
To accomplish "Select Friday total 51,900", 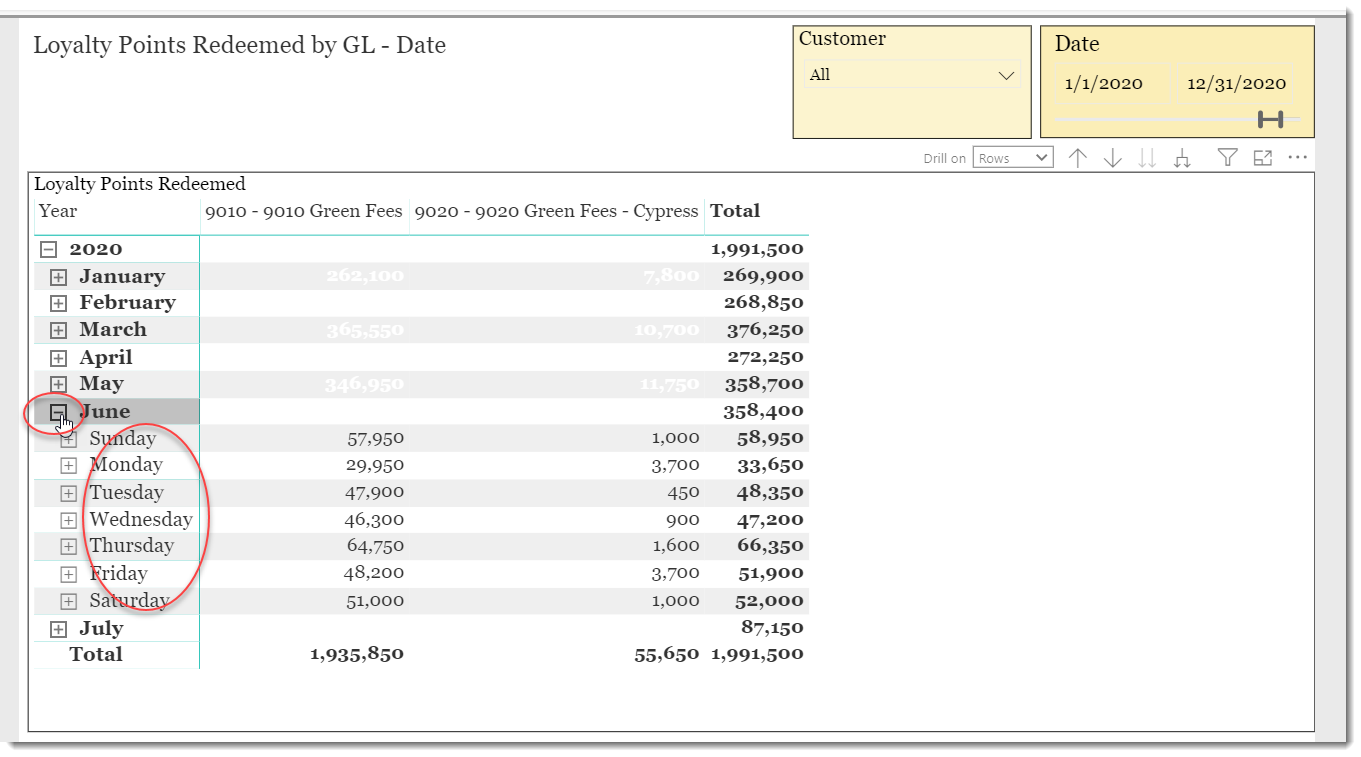I will pyautogui.click(x=770, y=573).
